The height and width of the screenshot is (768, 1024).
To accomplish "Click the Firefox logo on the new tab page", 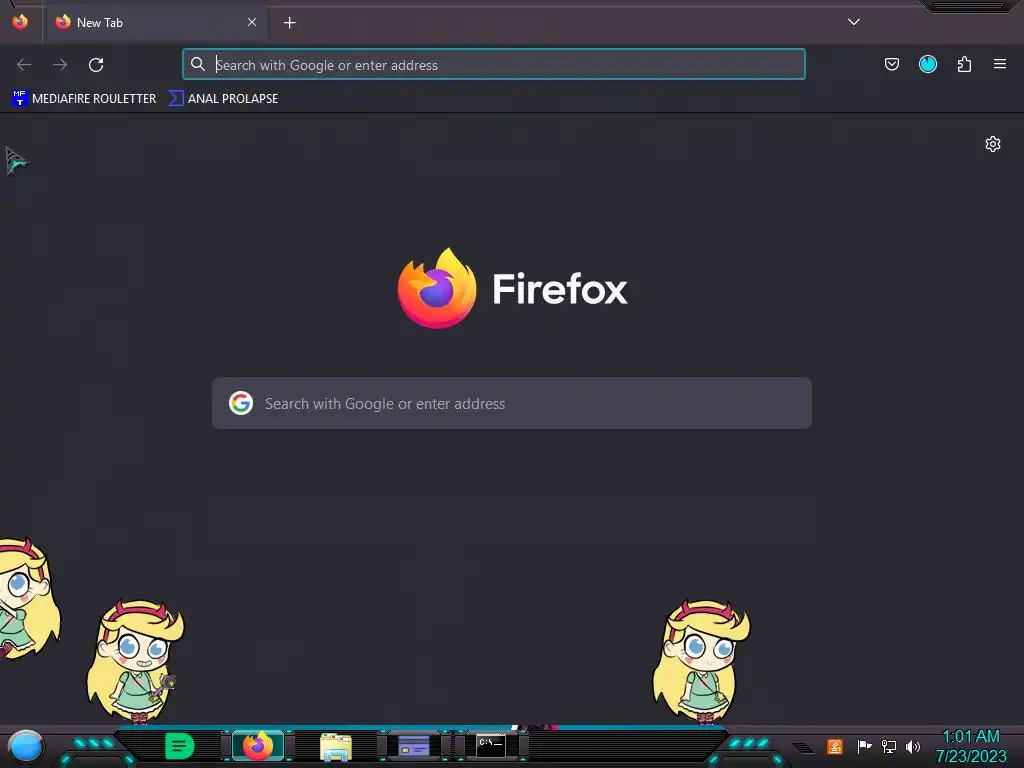I will pyautogui.click(x=437, y=288).
